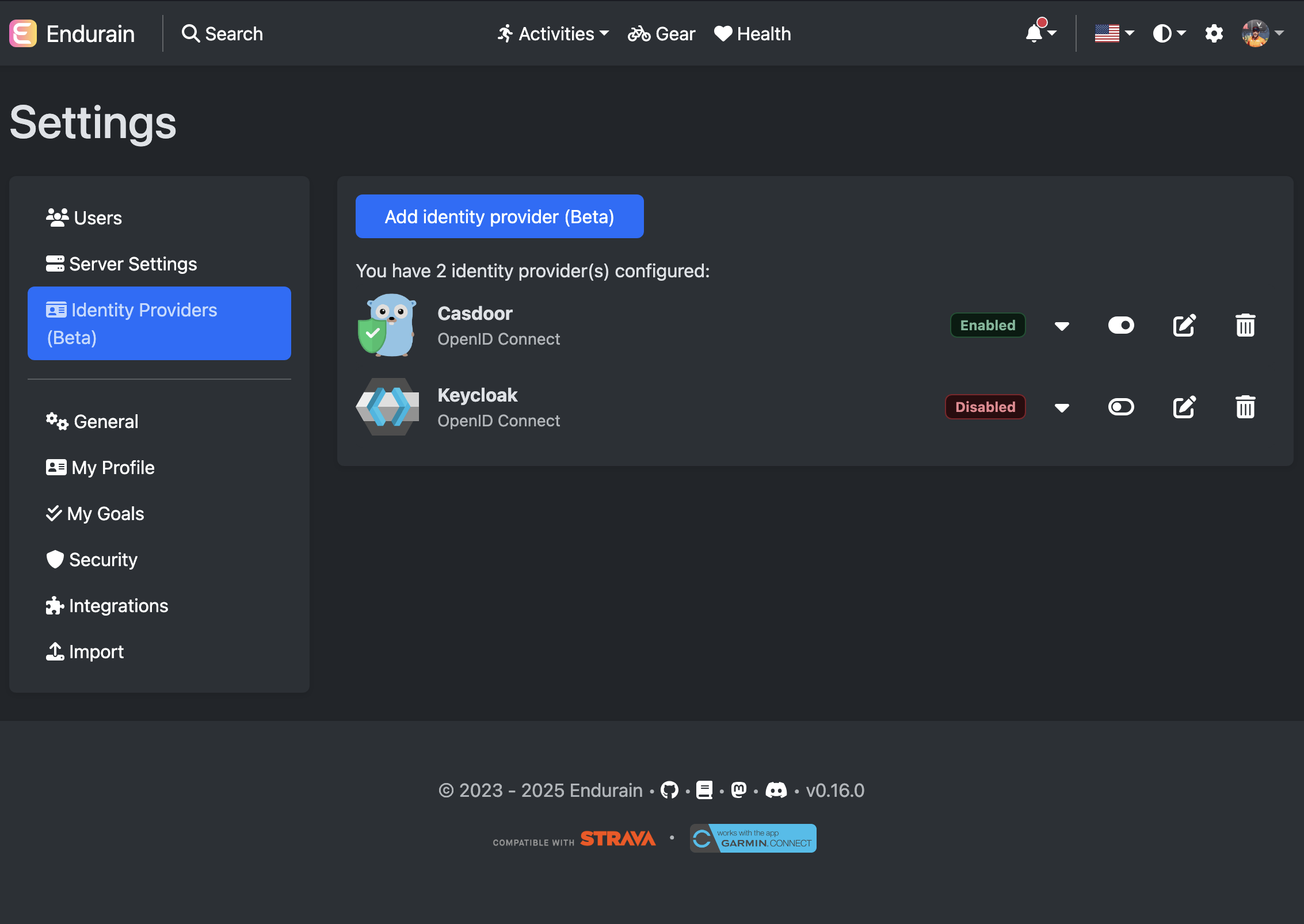The width and height of the screenshot is (1304, 924).
Task: Expand the Casdoor provider details
Action: point(1061,325)
